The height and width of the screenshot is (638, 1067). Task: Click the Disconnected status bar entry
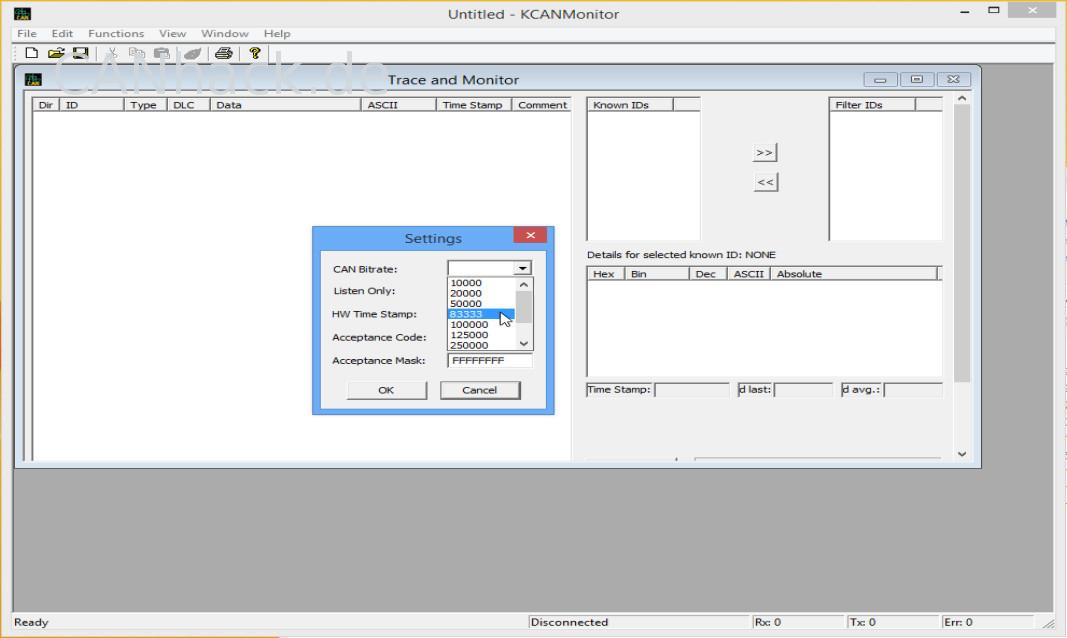pyautogui.click(x=638, y=622)
